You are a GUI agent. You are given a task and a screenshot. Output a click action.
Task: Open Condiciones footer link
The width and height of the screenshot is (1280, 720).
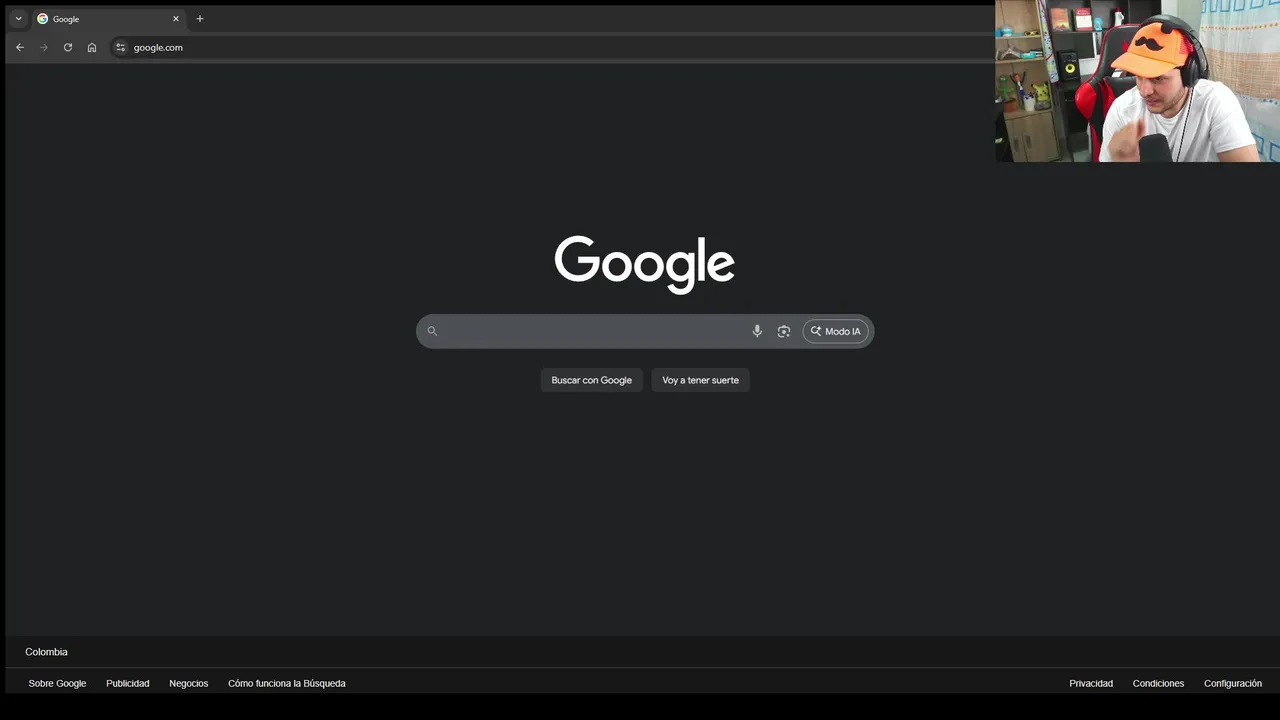pyautogui.click(x=1158, y=683)
